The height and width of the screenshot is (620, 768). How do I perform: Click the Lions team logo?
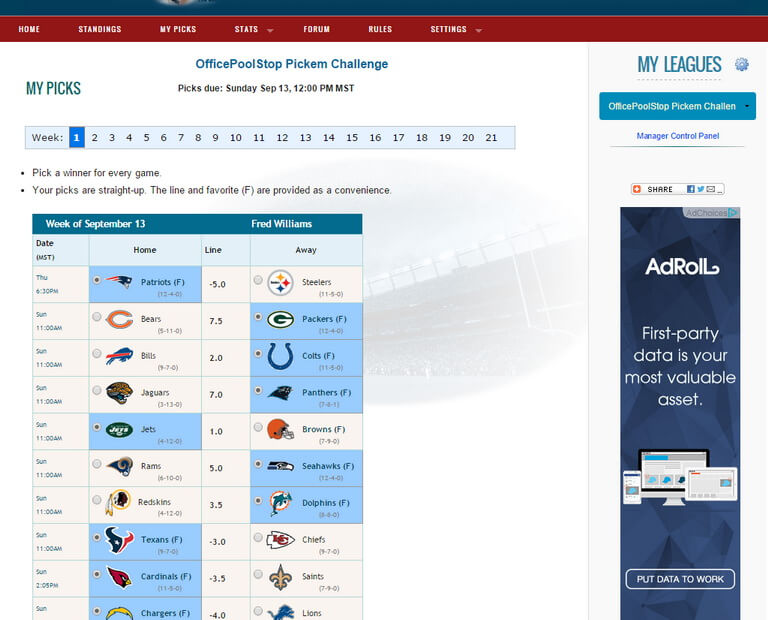(x=280, y=613)
